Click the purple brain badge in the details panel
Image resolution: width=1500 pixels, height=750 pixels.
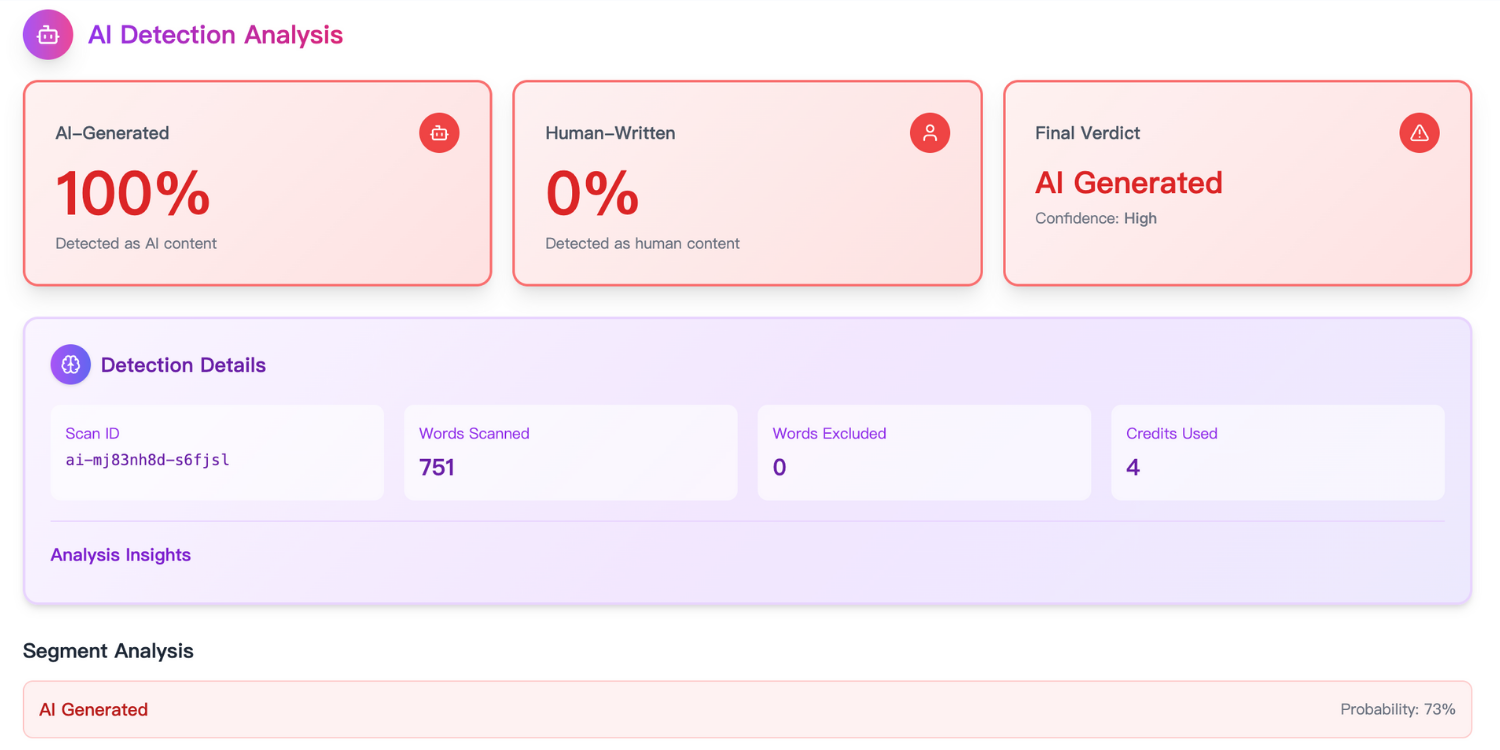[x=70, y=364]
